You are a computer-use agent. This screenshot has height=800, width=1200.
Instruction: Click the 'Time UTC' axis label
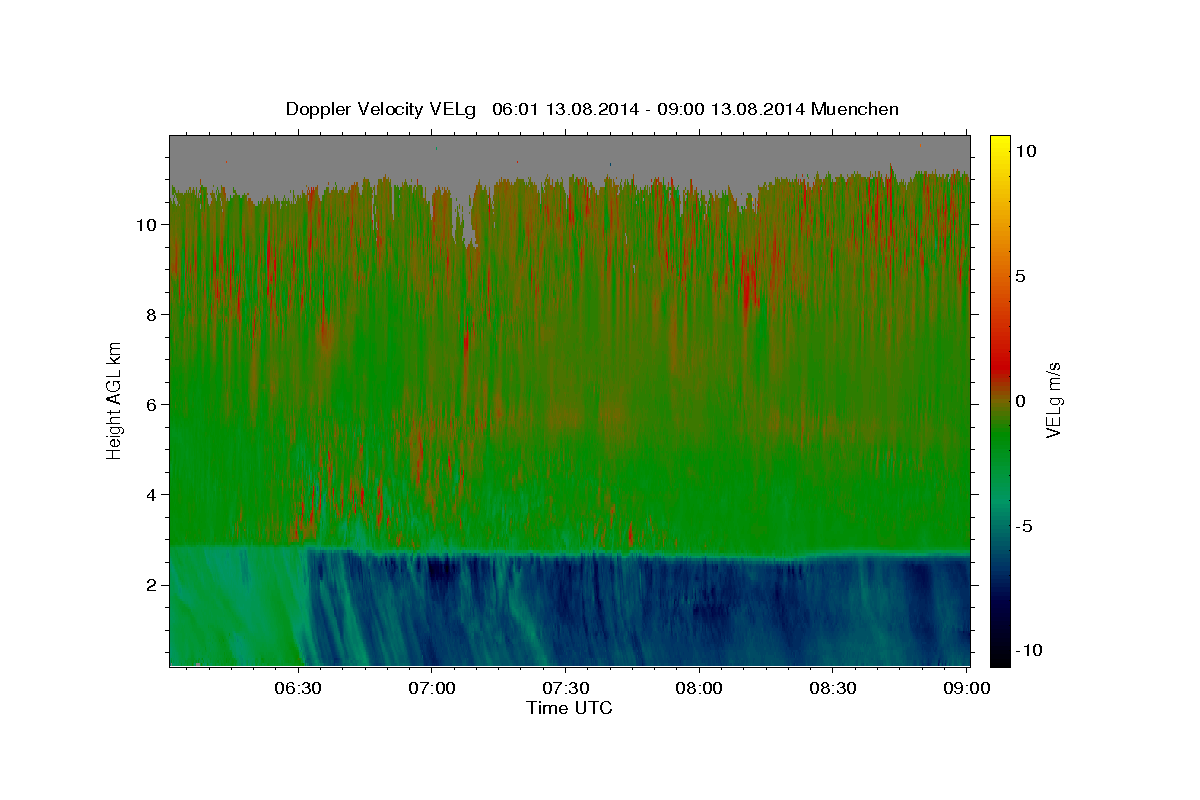pos(569,708)
